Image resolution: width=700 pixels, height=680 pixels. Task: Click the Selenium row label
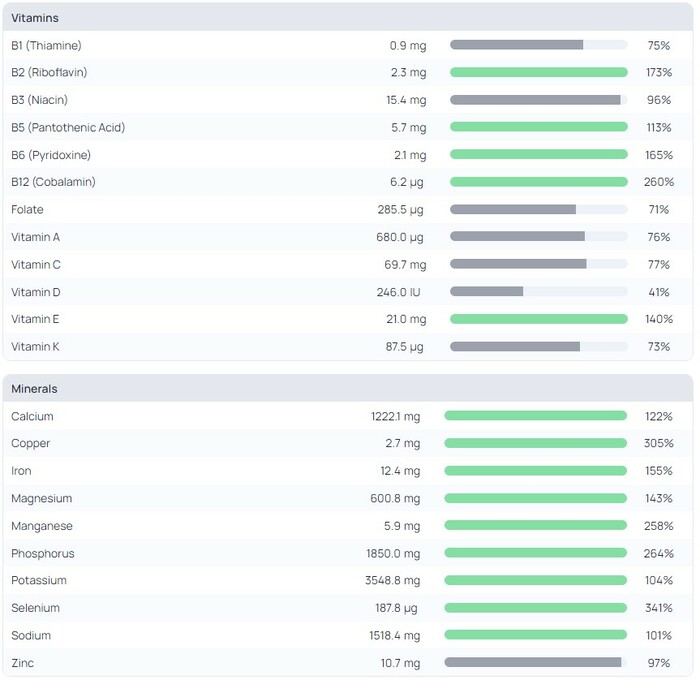(x=35, y=608)
